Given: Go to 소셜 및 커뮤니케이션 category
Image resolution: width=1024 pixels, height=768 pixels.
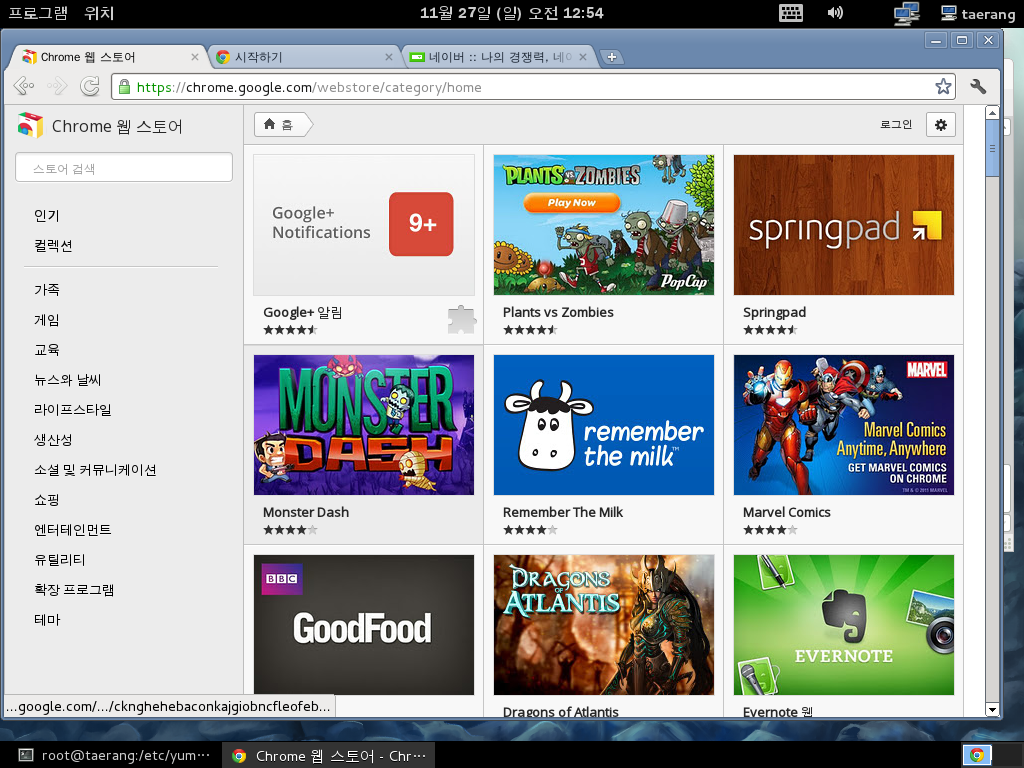Looking at the screenshot, I should tap(95, 470).
